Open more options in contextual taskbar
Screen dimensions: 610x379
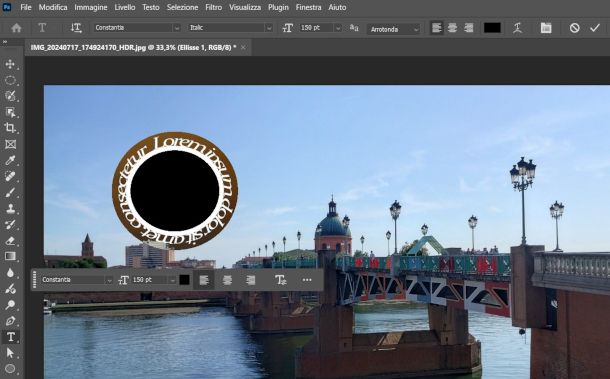click(x=307, y=280)
